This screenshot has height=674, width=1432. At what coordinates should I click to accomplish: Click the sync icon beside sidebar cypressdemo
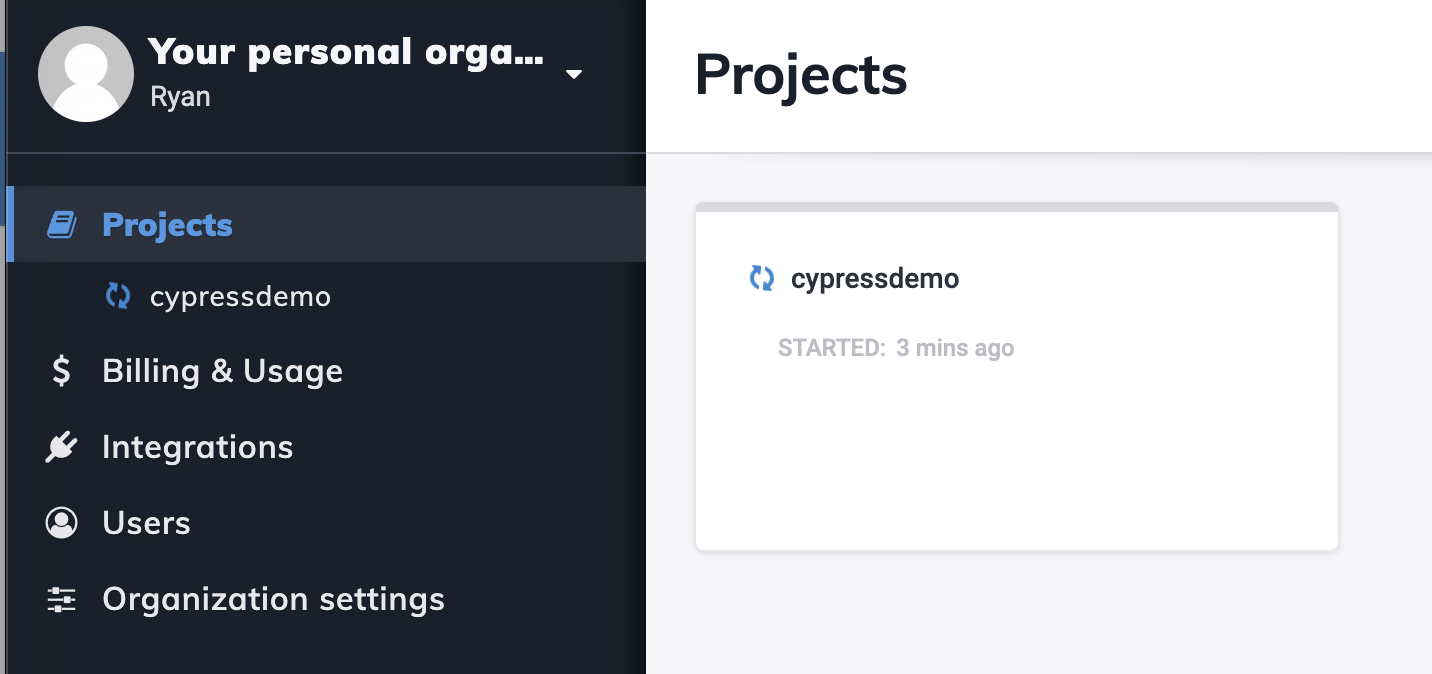coord(118,296)
